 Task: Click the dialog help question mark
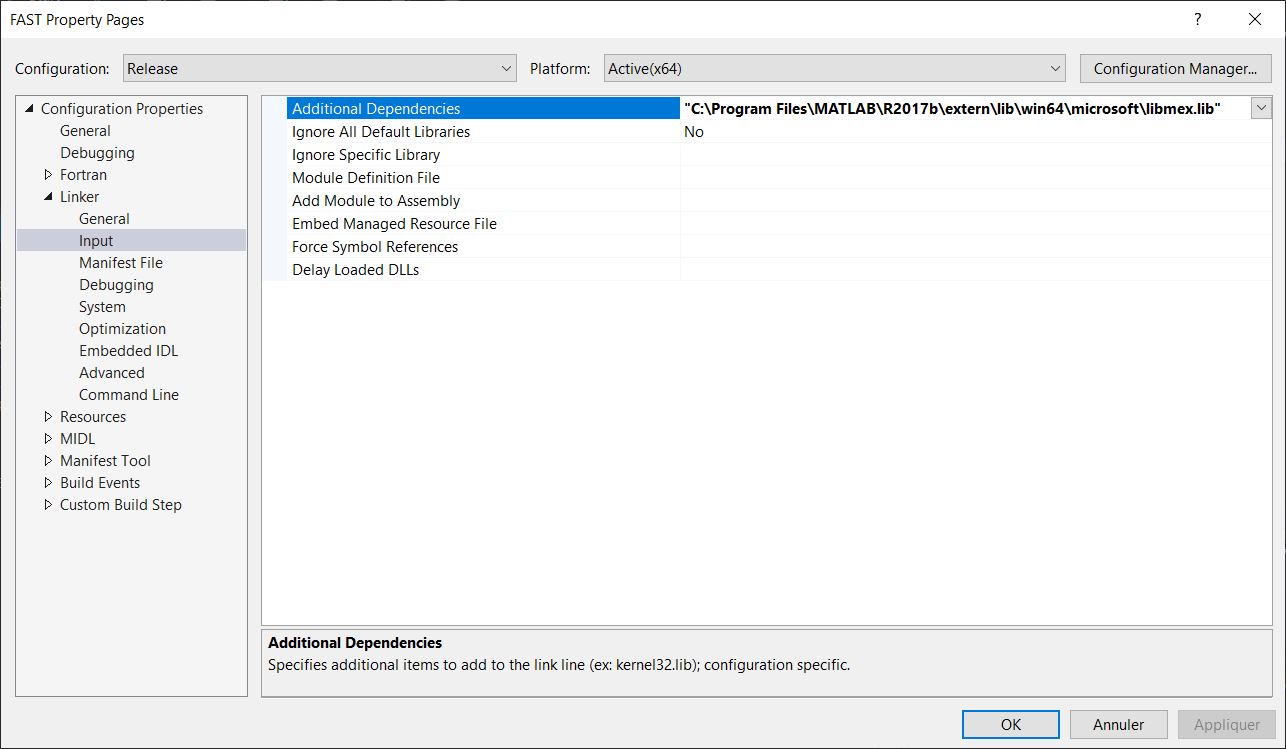(x=1197, y=19)
